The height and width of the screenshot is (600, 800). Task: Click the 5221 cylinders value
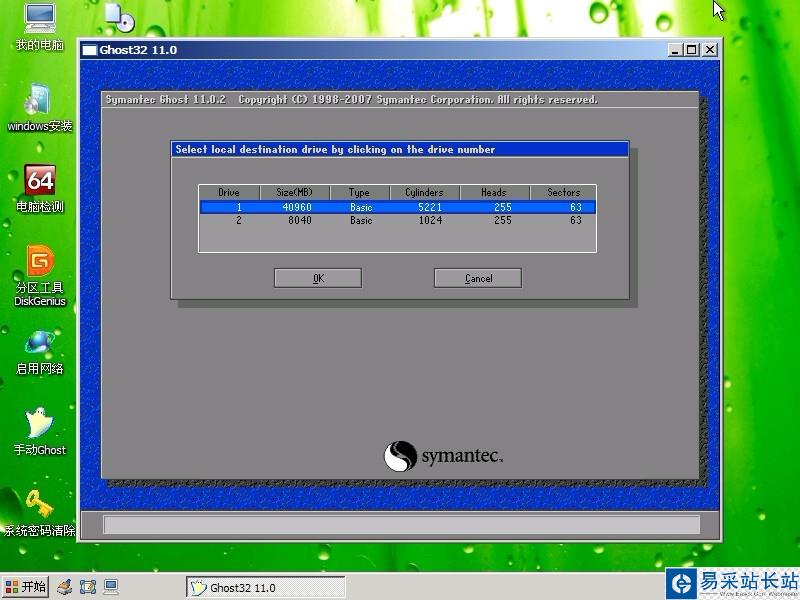click(430, 207)
